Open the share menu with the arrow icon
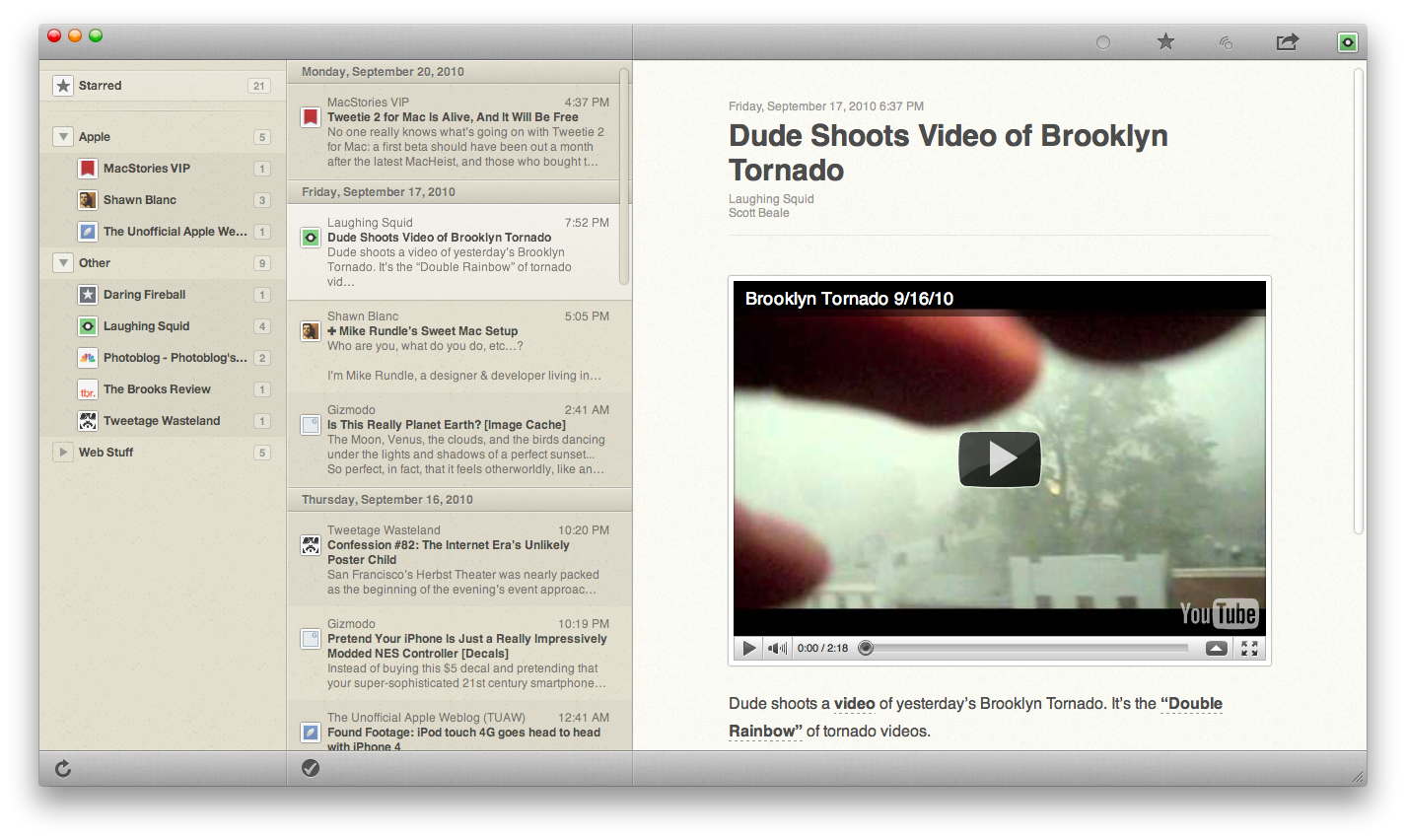Screen dimensions: 1406x840 click(1287, 42)
